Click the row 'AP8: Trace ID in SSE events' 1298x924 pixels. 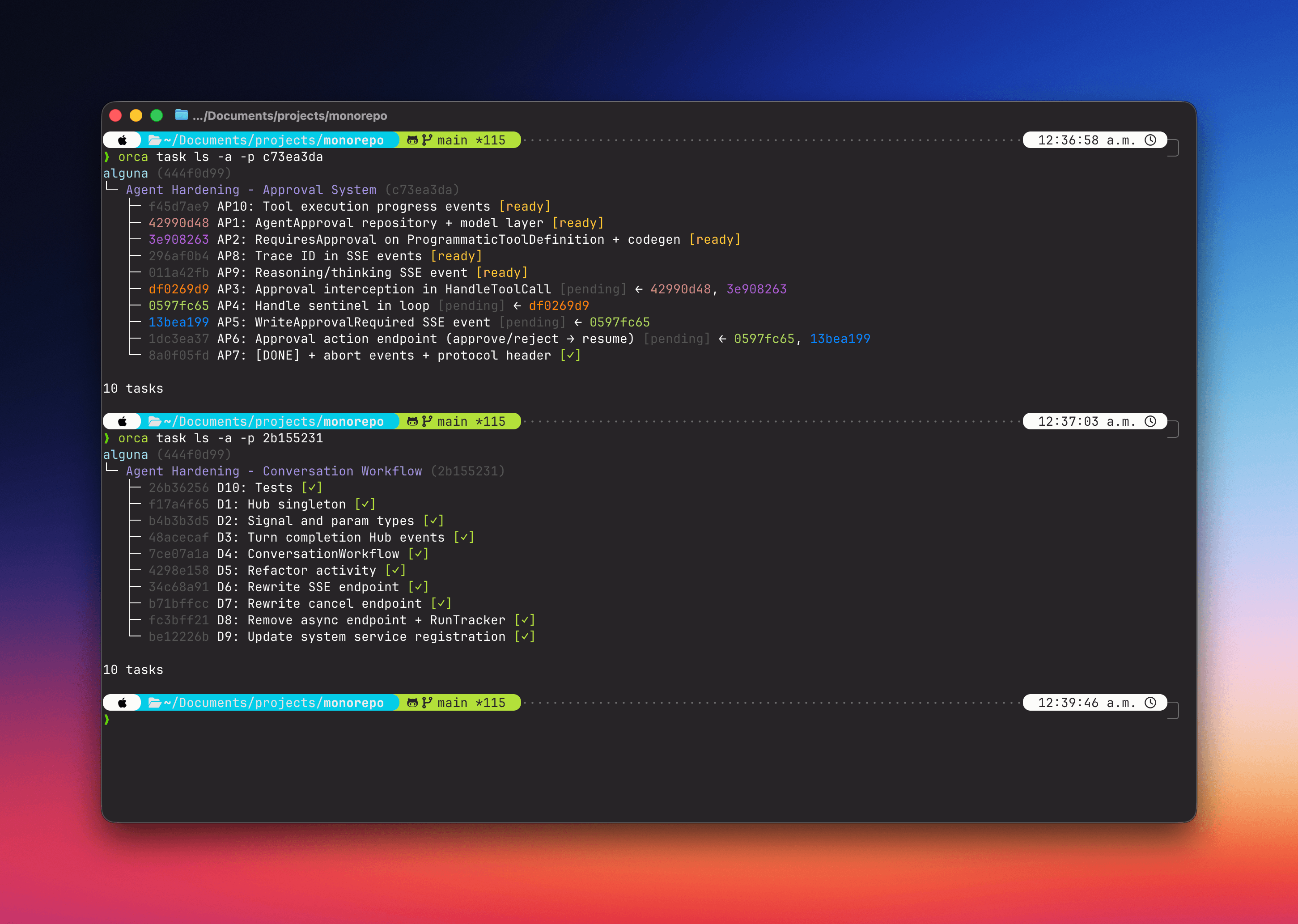click(315, 256)
